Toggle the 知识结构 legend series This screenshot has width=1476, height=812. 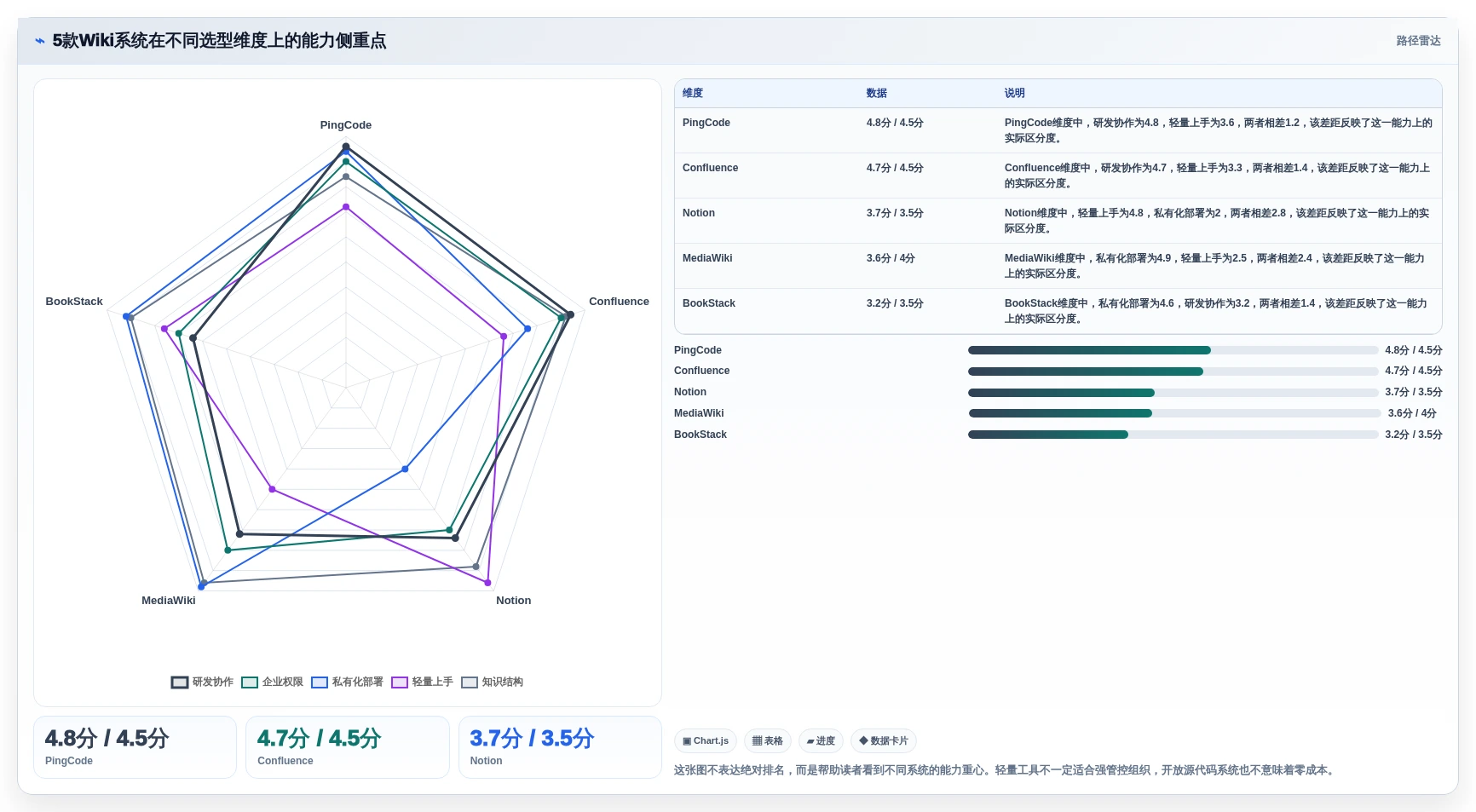point(492,682)
